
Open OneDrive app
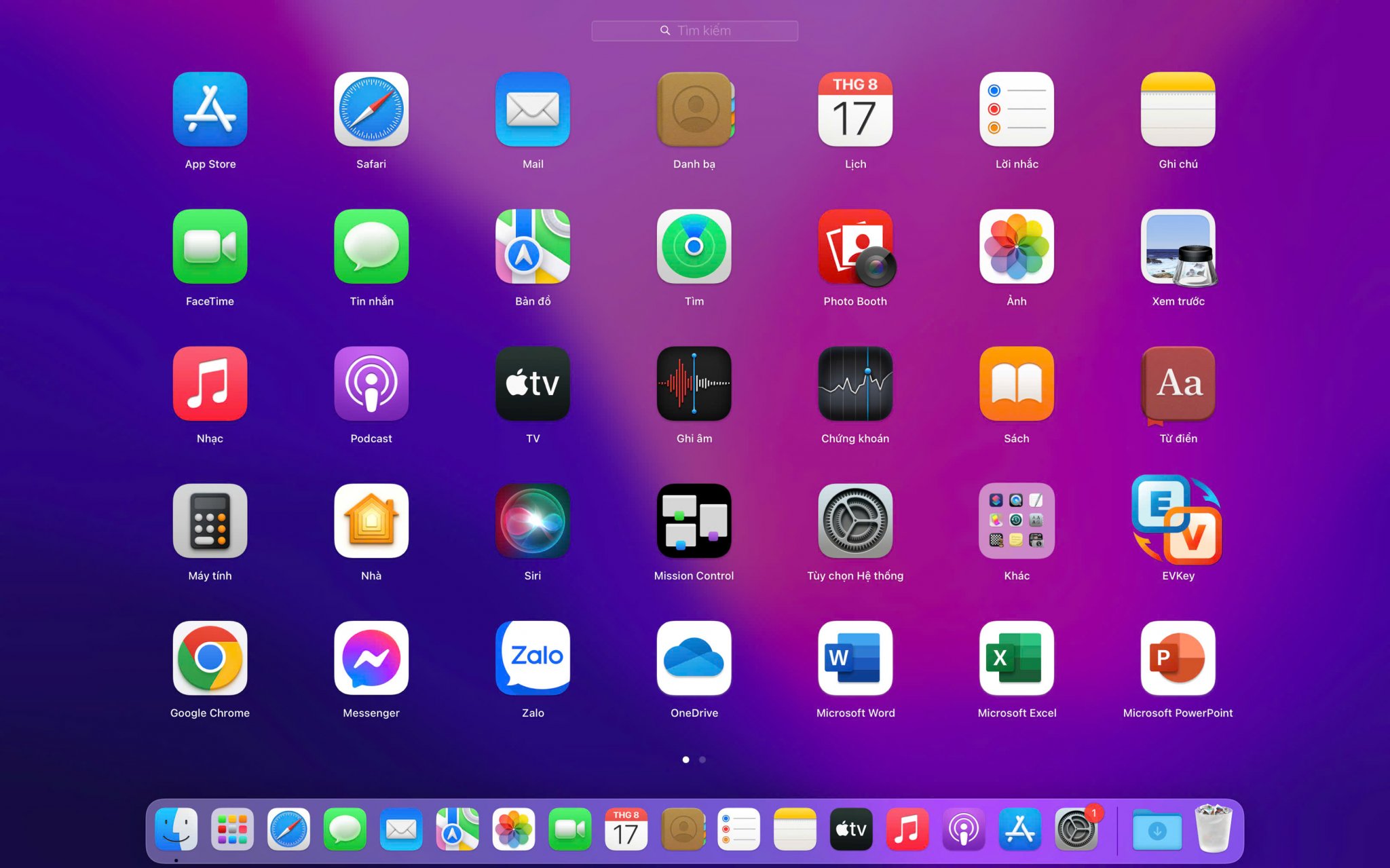694,658
